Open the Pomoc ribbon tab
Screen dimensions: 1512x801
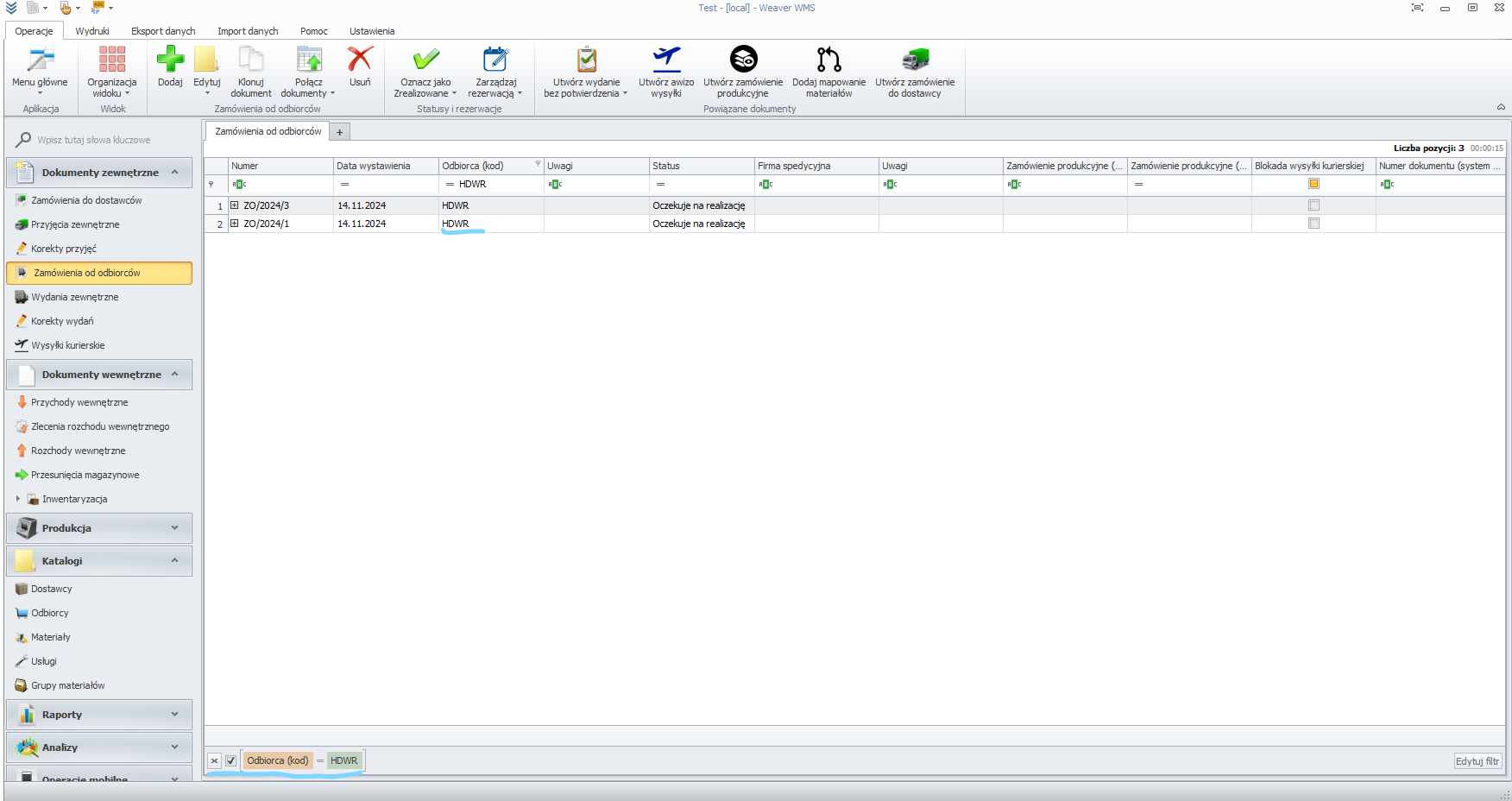pyautogui.click(x=314, y=31)
